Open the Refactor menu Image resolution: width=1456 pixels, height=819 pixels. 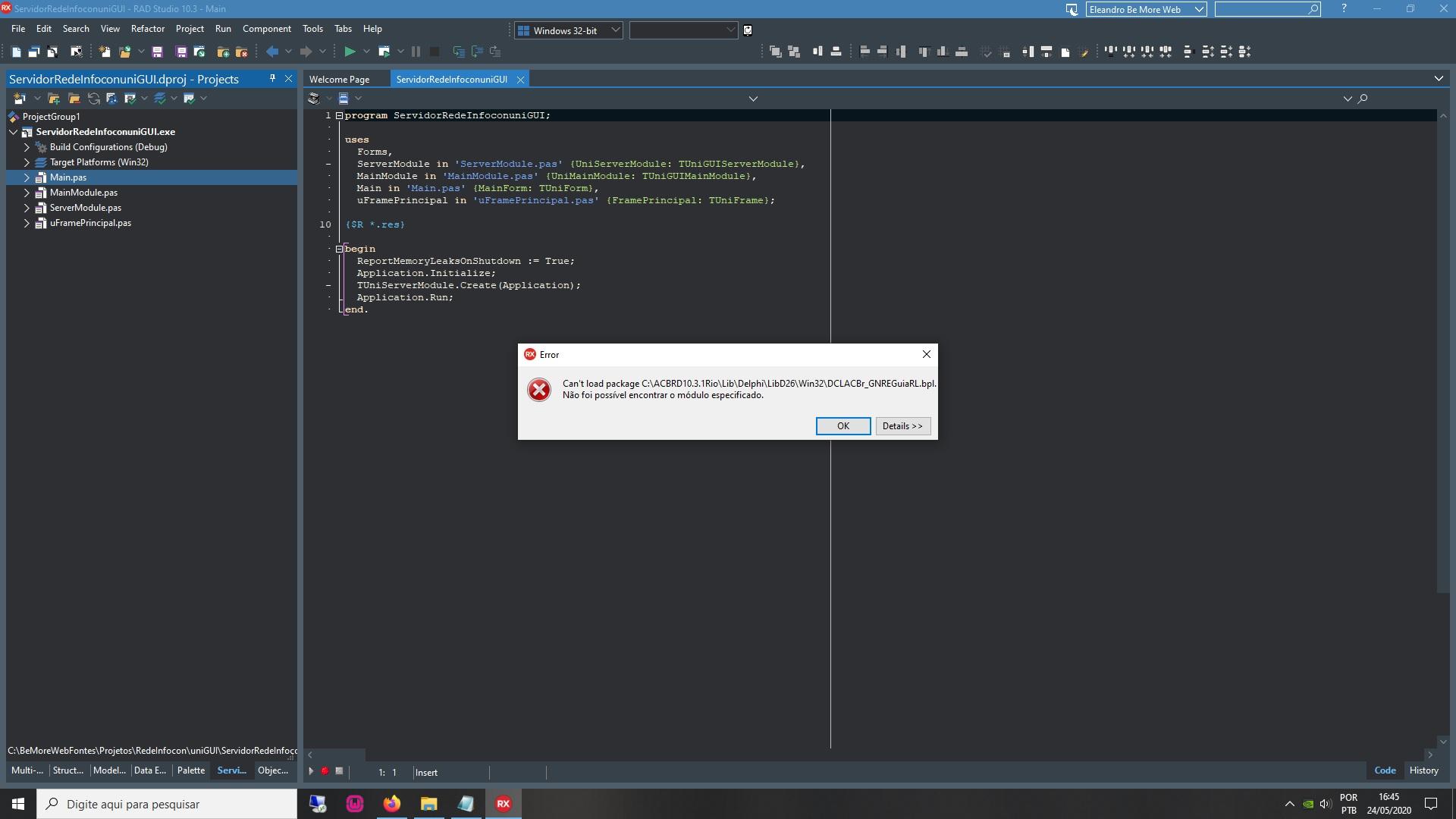pos(147,29)
